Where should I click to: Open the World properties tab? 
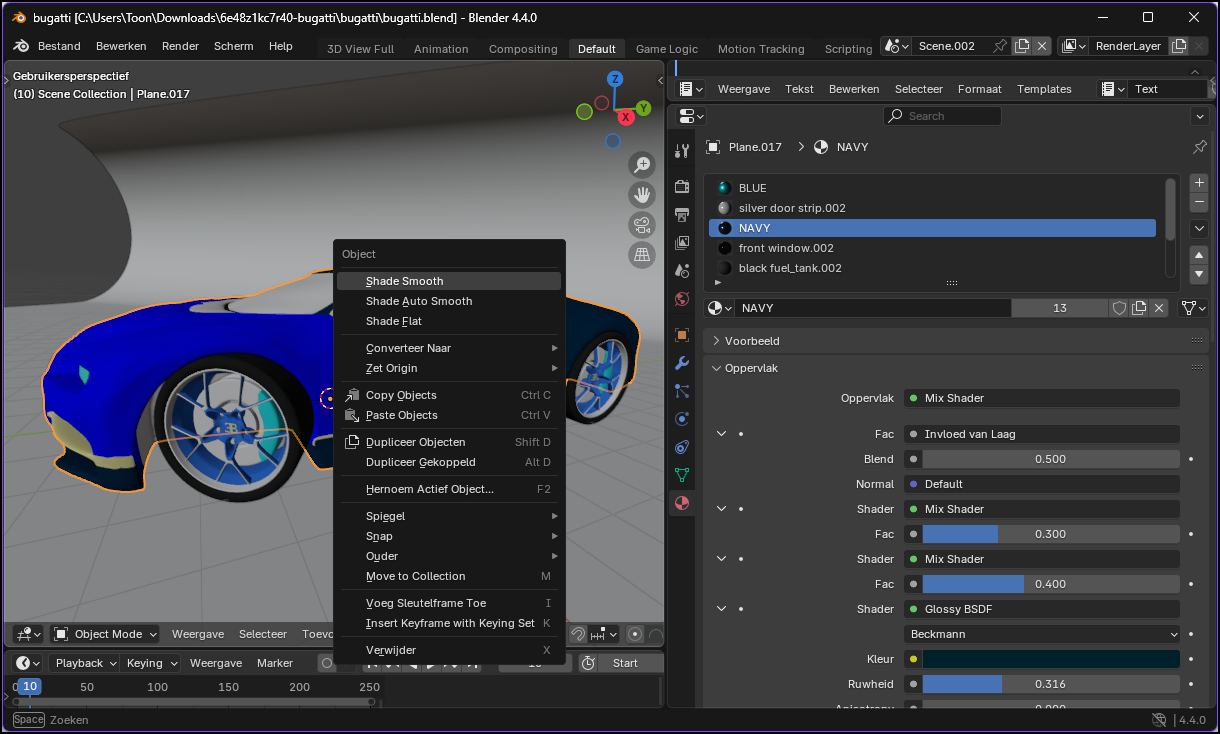682,297
